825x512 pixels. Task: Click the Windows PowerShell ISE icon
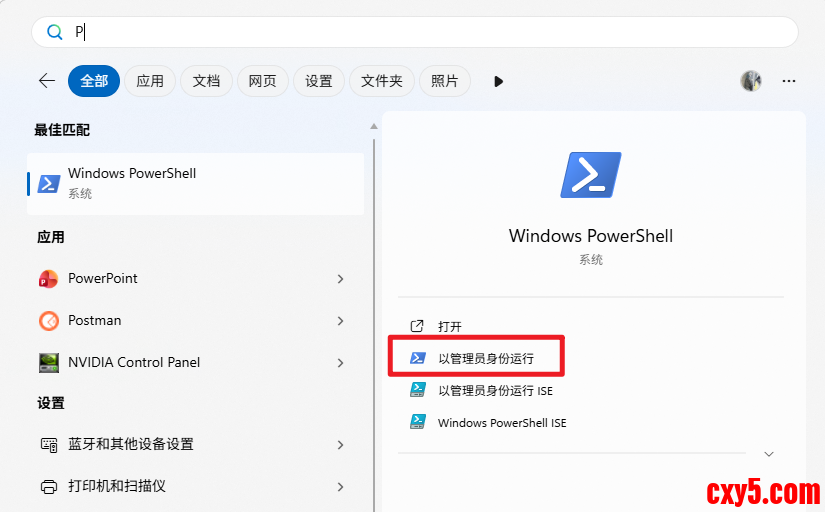click(418, 421)
